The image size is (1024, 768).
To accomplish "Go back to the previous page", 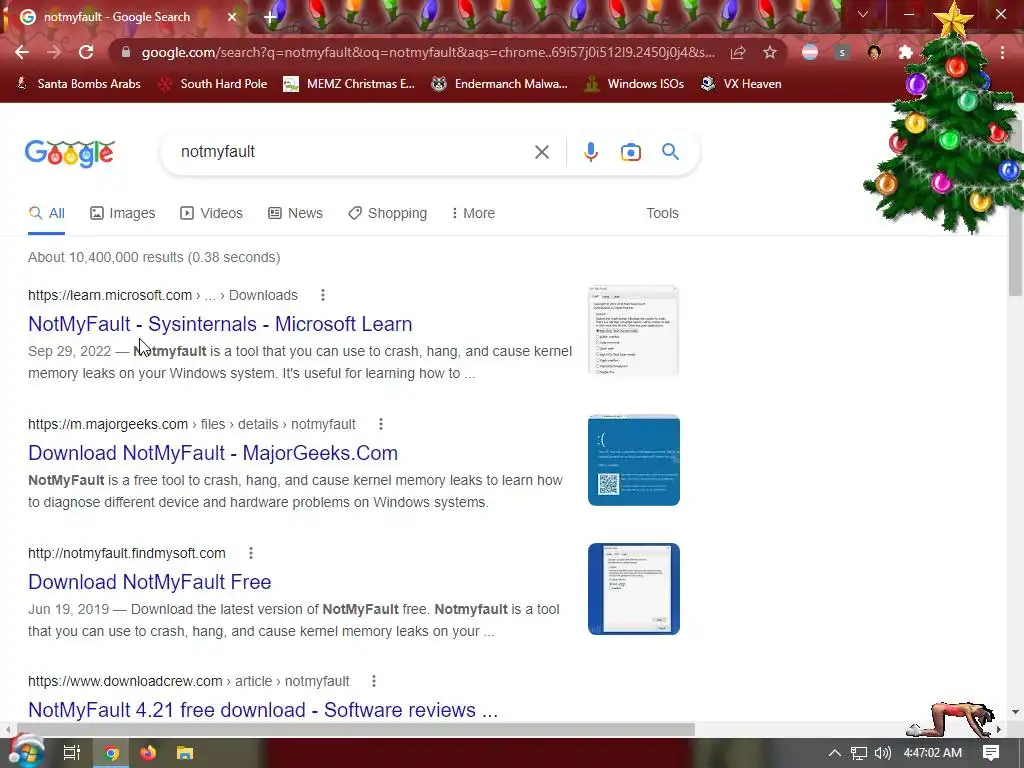I will pos(22,52).
